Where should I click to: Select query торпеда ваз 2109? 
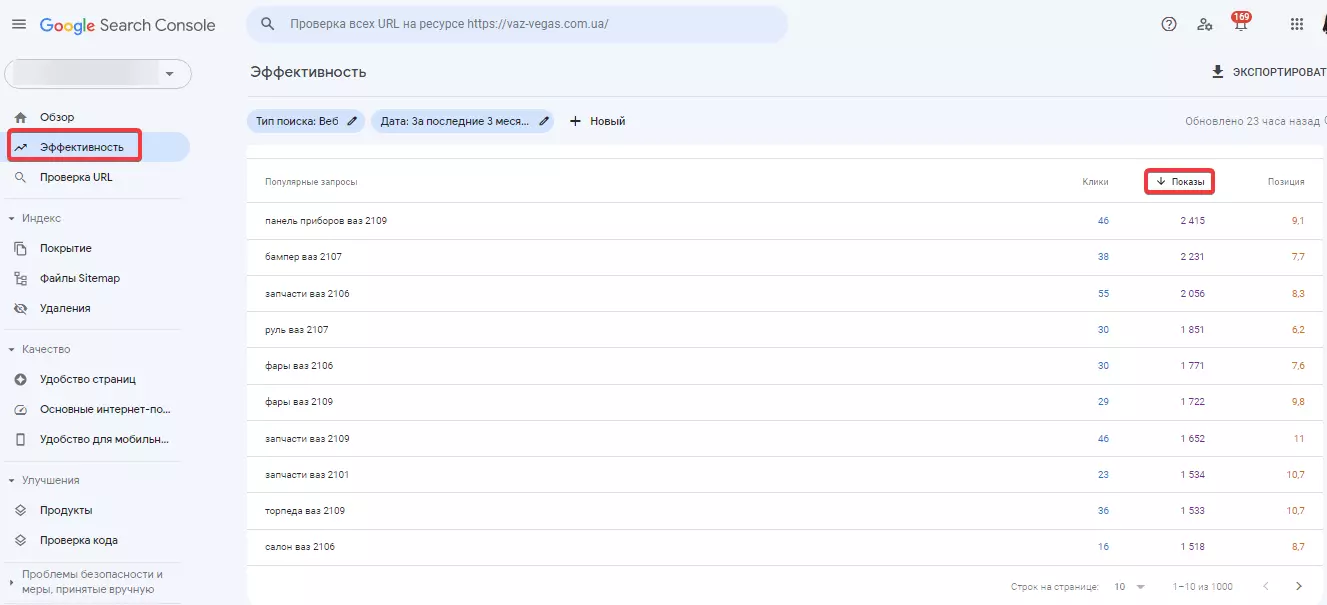(x=305, y=510)
